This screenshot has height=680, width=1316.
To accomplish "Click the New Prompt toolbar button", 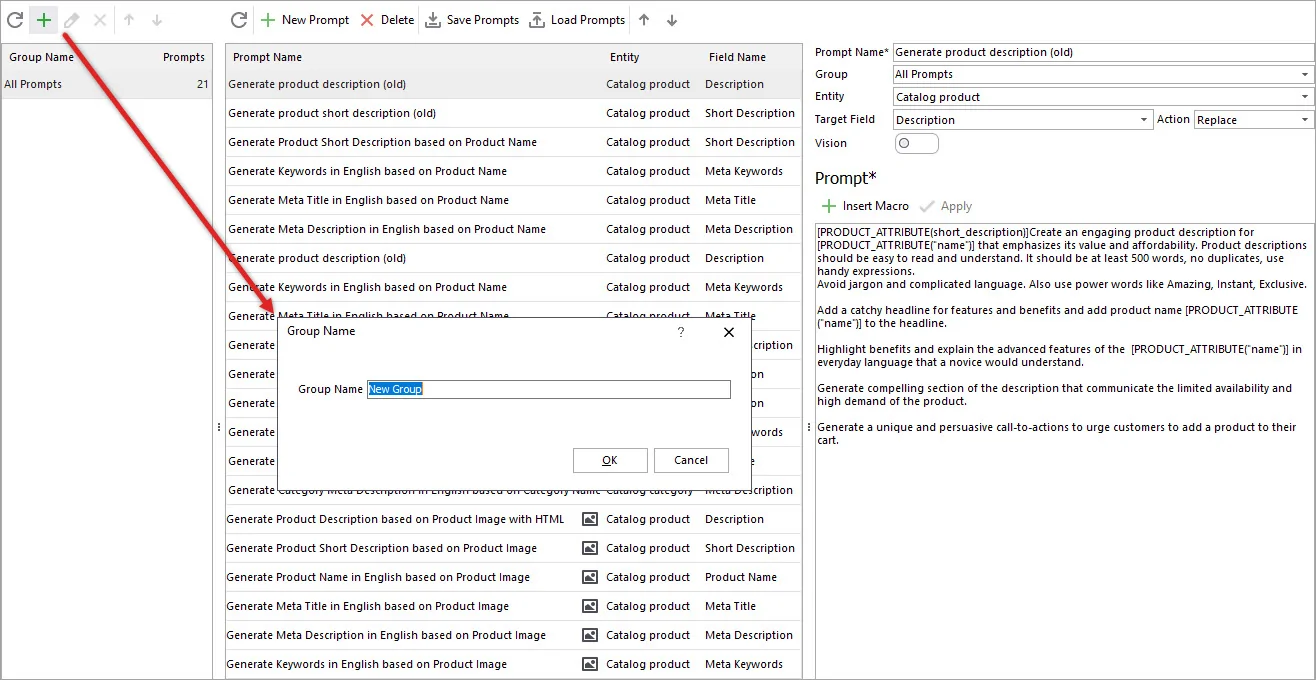I will click(305, 20).
